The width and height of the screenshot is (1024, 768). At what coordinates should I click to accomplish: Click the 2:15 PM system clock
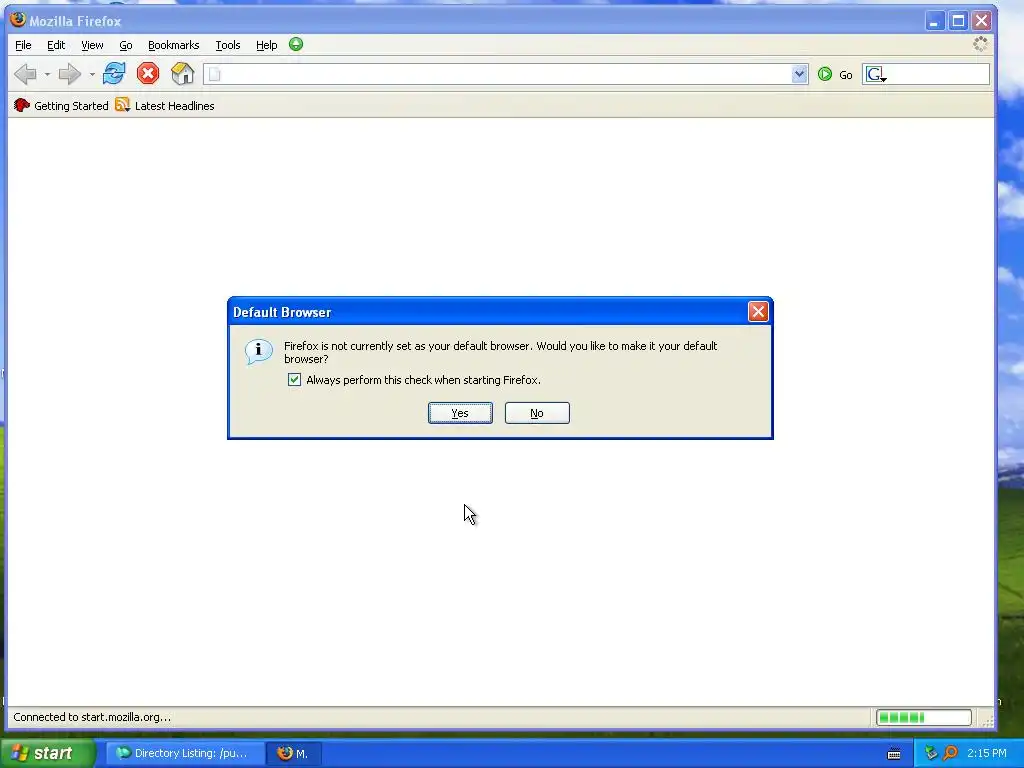click(x=987, y=753)
